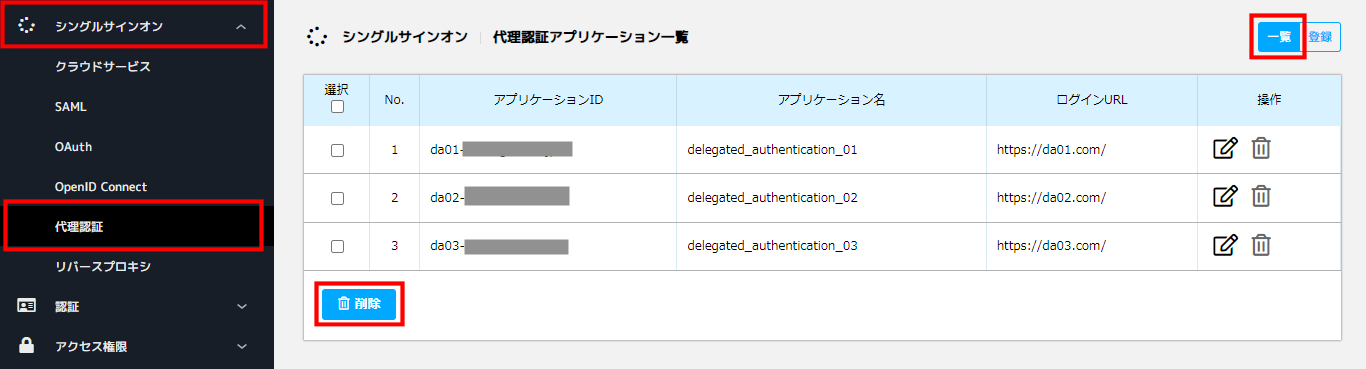Tick the checkbox for row No. 2
Viewport: 1366px width, 369px height.
pos(337,198)
